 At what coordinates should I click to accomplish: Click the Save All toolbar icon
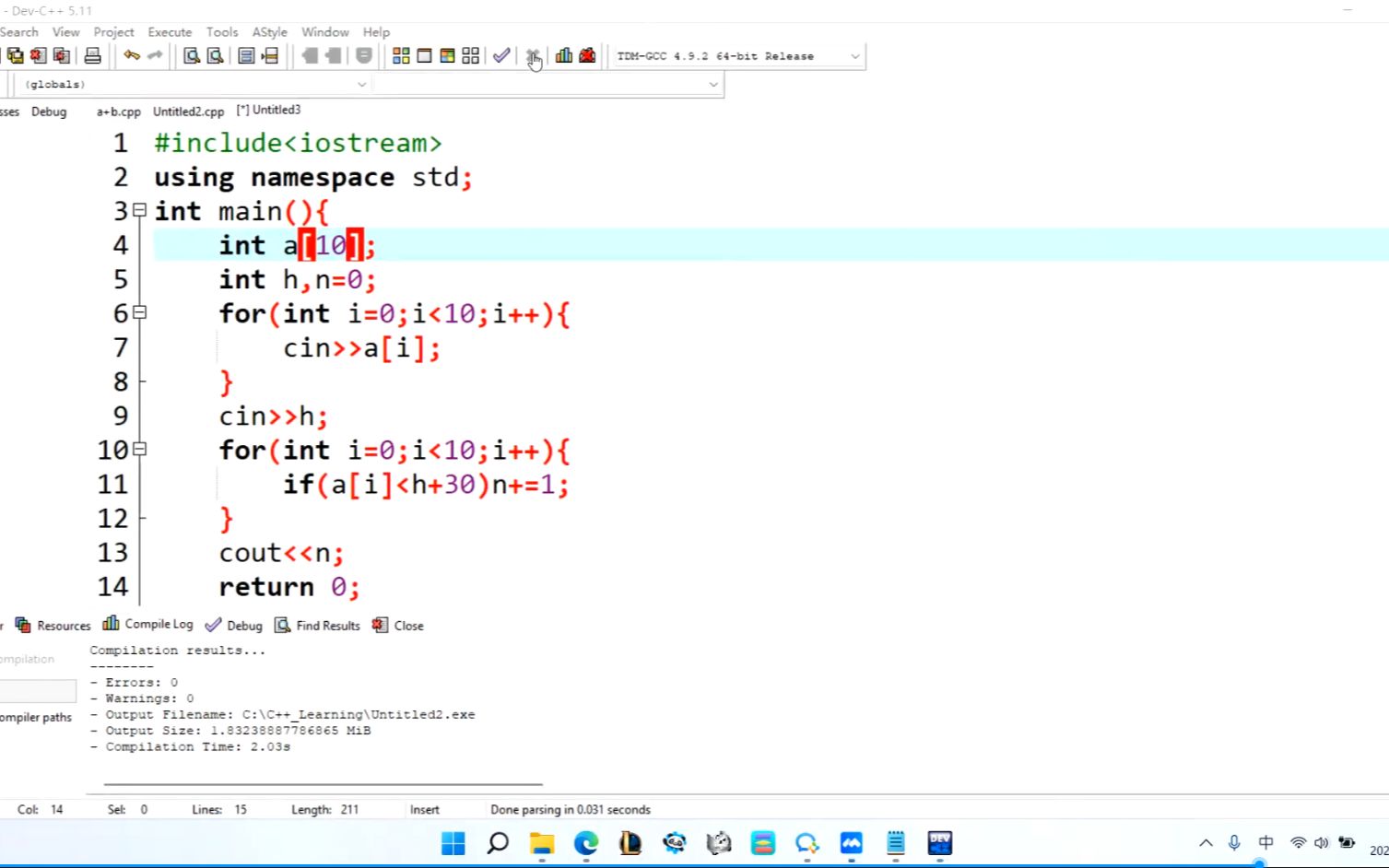(15, 56)
